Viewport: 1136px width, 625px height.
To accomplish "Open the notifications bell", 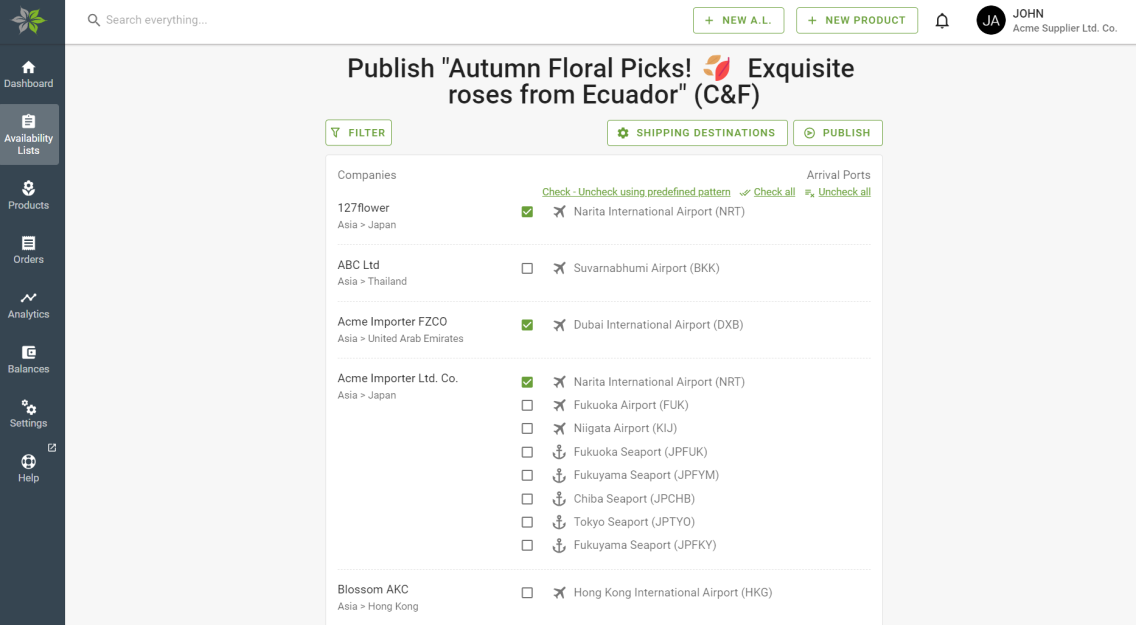I will click(942, 20).
